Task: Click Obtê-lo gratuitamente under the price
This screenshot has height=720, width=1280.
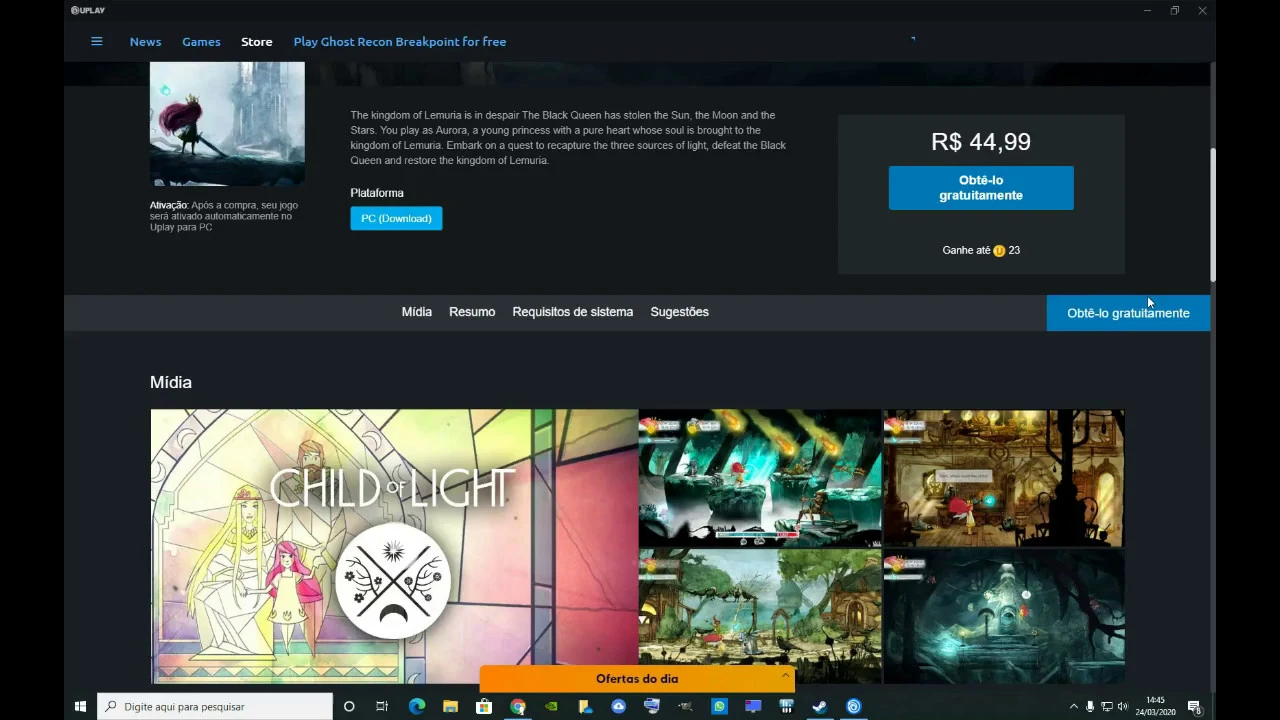Action: 981,188
